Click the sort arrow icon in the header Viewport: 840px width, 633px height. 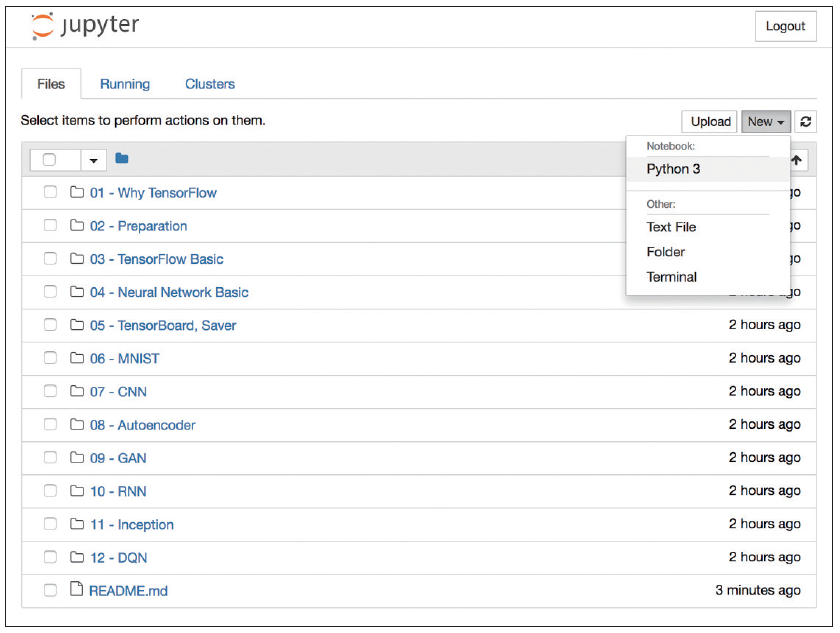click(x=797, y=160)
